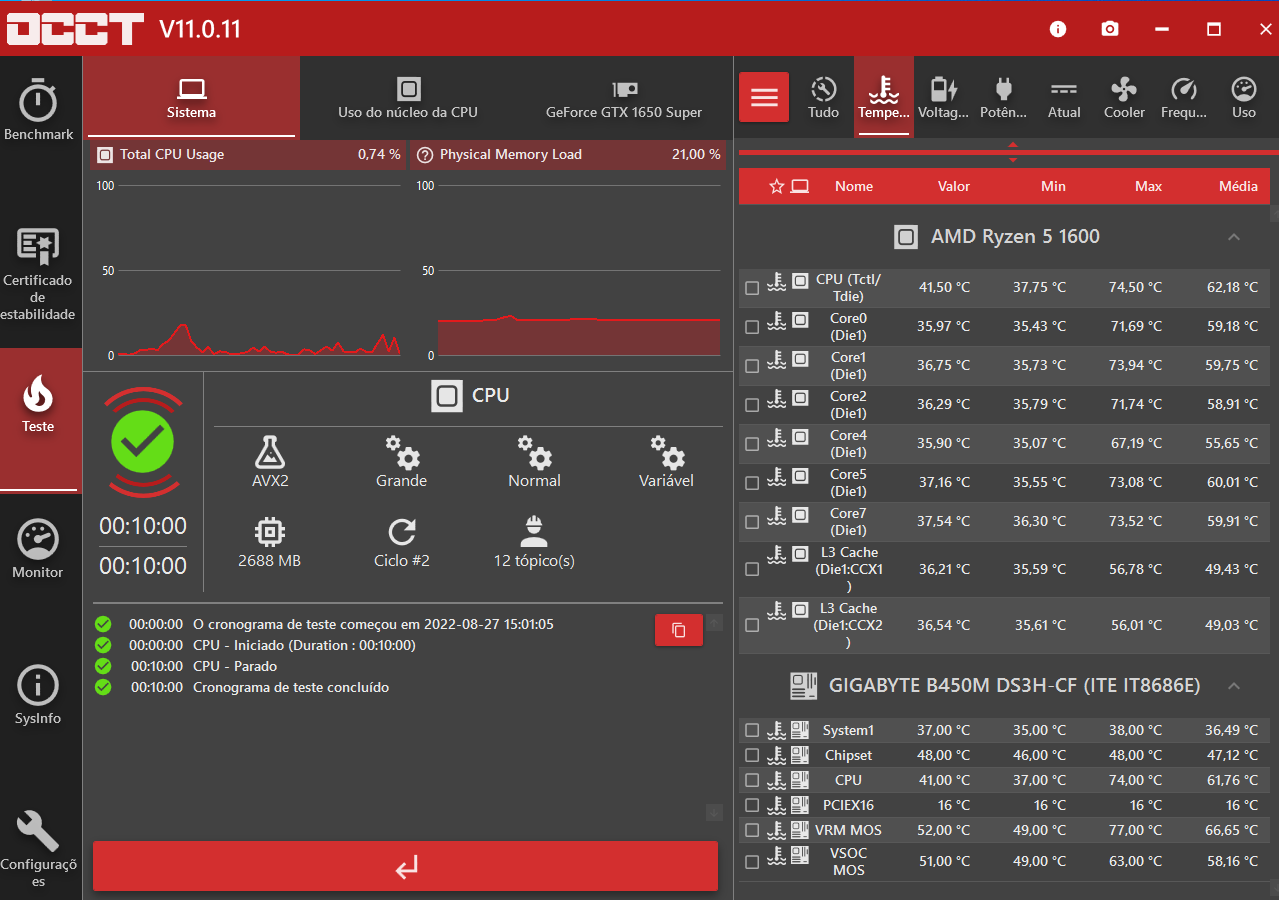Check the VRM MOS sensor checkbox

[x=752, y=831]
